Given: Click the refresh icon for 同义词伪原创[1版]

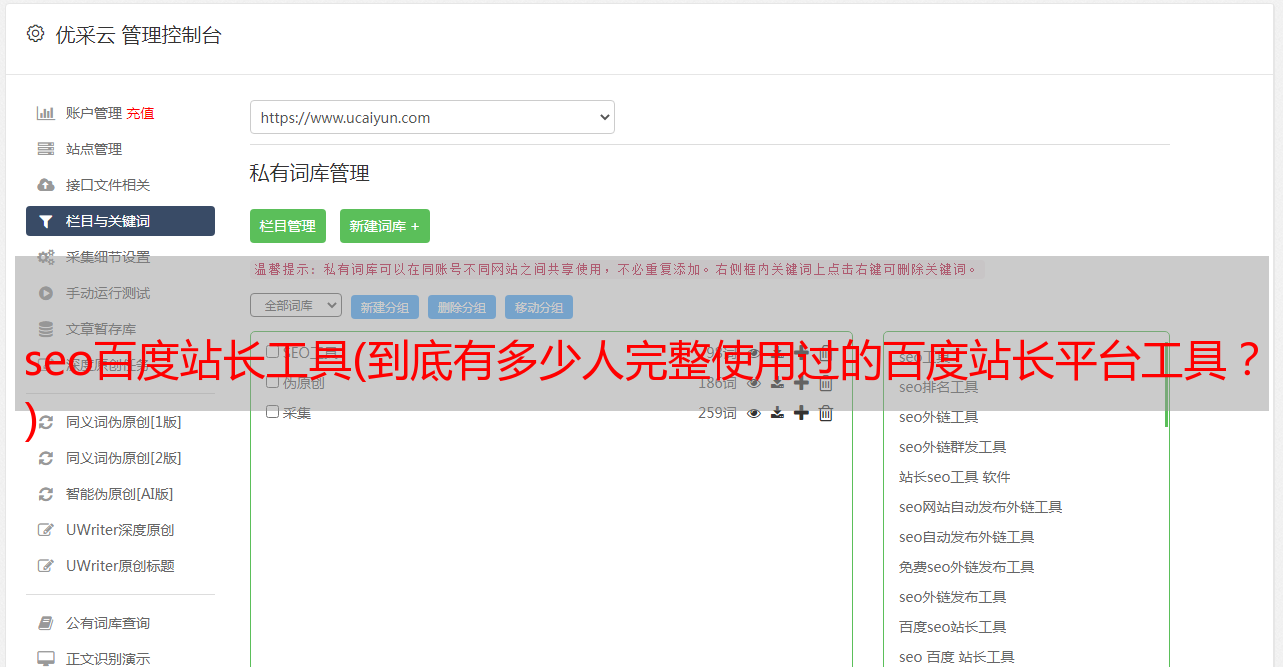Looking at the screenshot, I should click(x=46, y=422).
